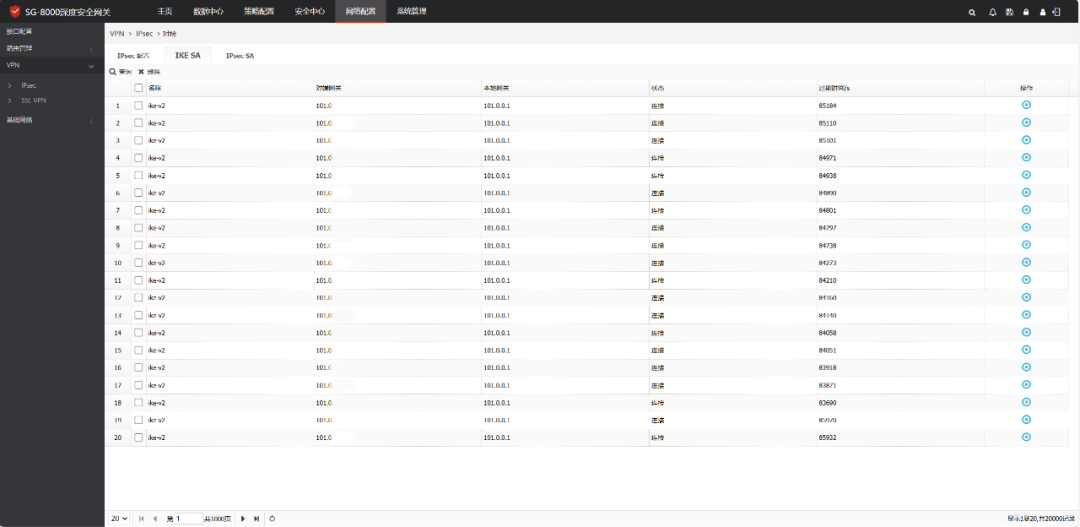The image size is (1080, 527).
Task: Refresh the table using the reload icon
Action: [x=273, y=519]
